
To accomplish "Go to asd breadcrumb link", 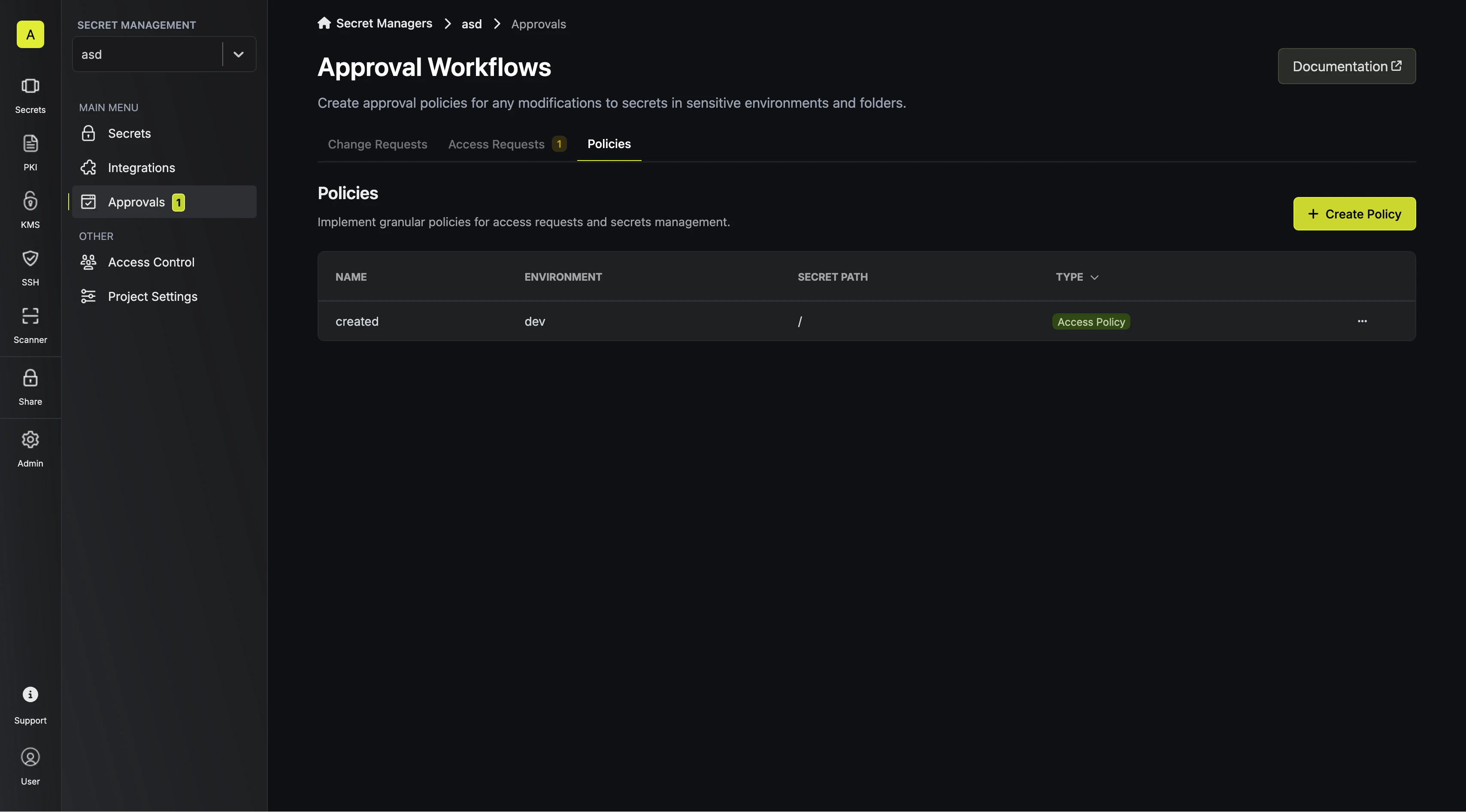I will pos(471,24).
